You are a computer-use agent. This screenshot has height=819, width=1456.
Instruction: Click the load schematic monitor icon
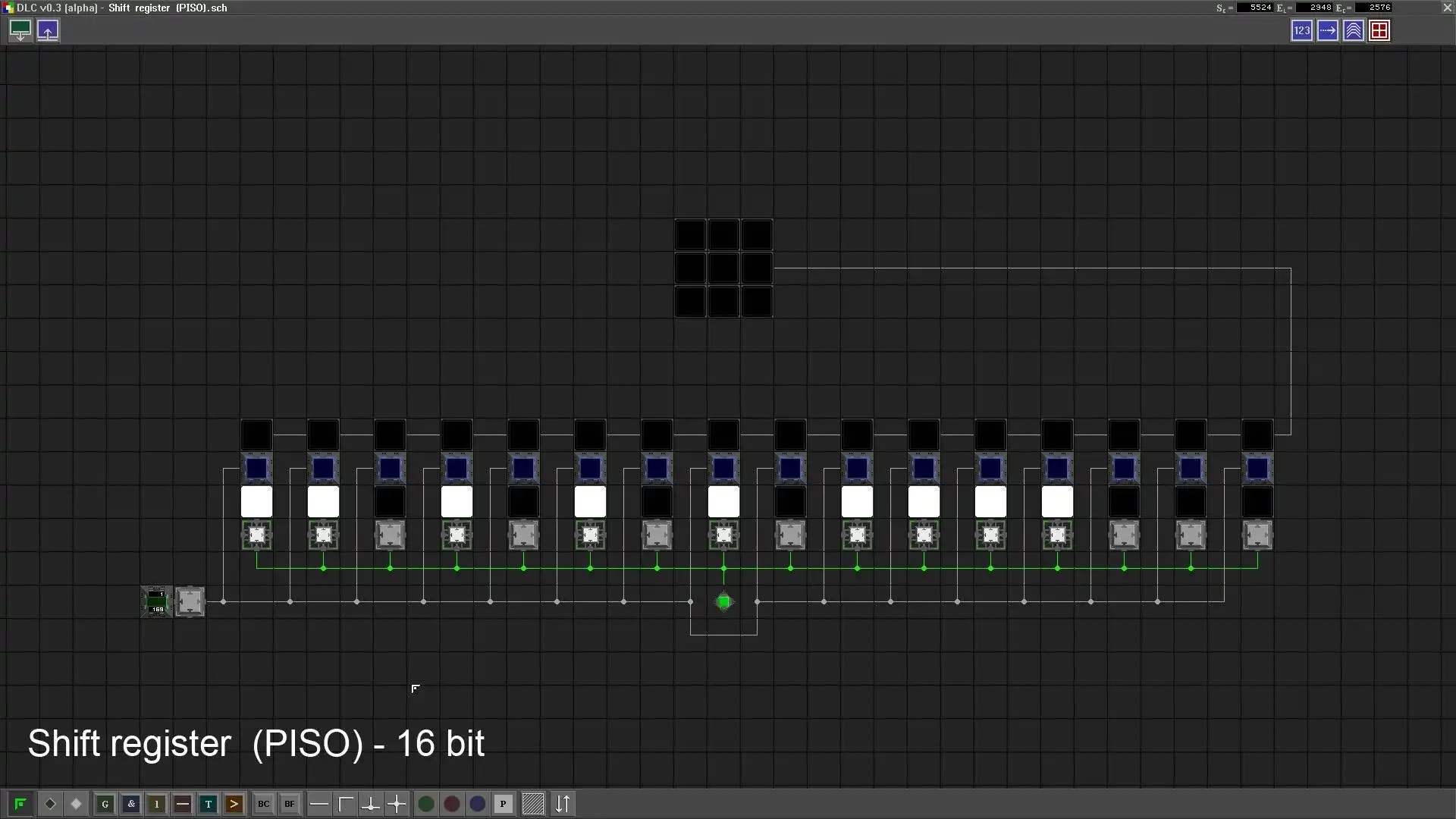coord(20,30)
